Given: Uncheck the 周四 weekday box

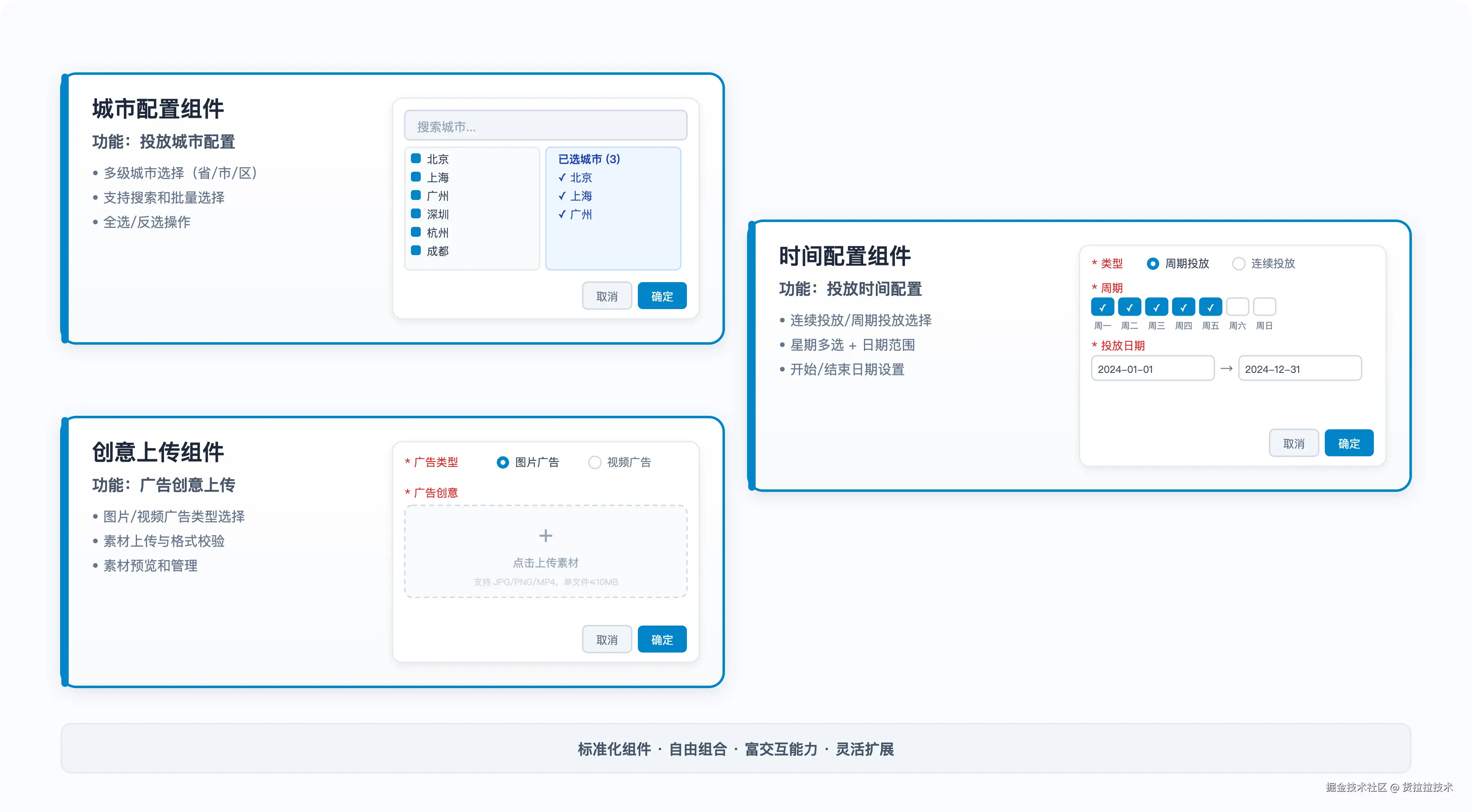Looking at the screenshot, I should [1183, 307].
